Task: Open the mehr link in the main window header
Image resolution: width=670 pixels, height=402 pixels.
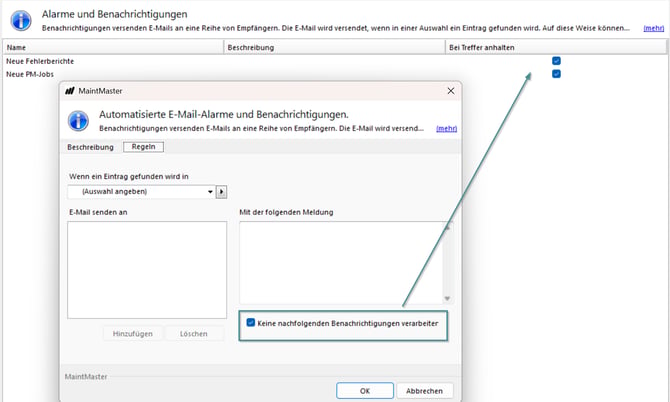Action: 654,28
